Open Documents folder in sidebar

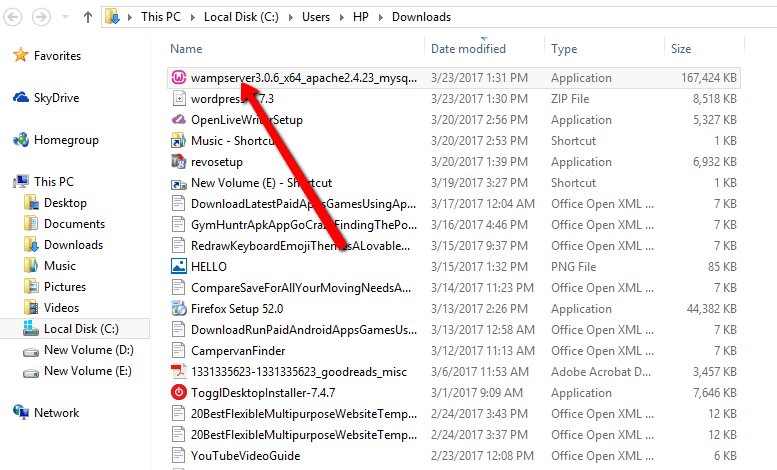pyautogui.click(x=74, y=224)
